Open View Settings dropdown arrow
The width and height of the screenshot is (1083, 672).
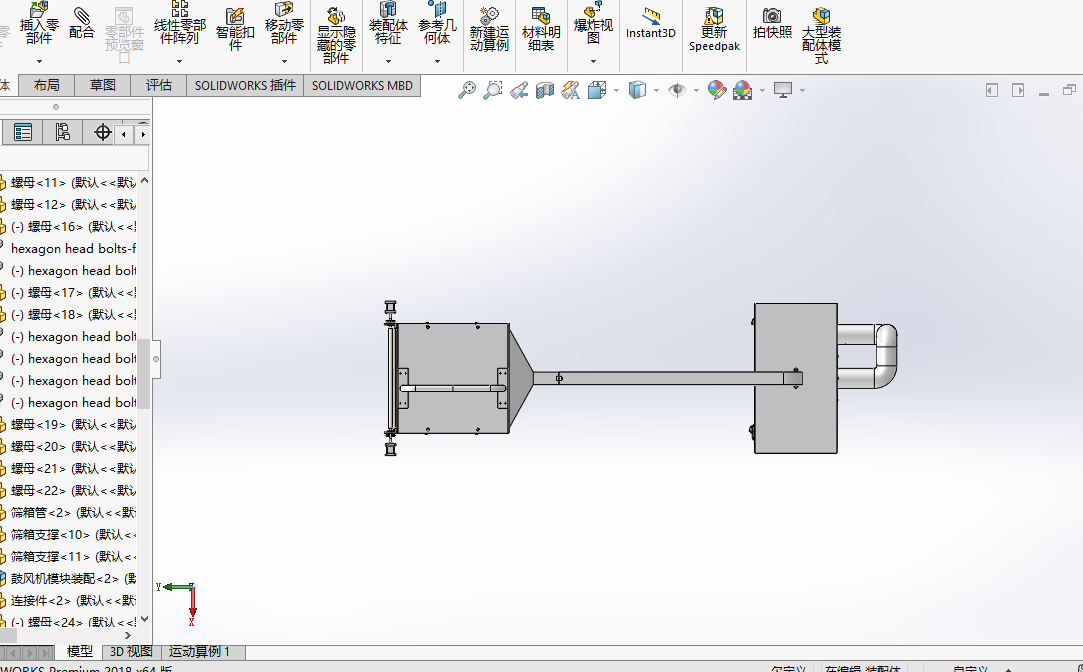[x=802, y=90]
